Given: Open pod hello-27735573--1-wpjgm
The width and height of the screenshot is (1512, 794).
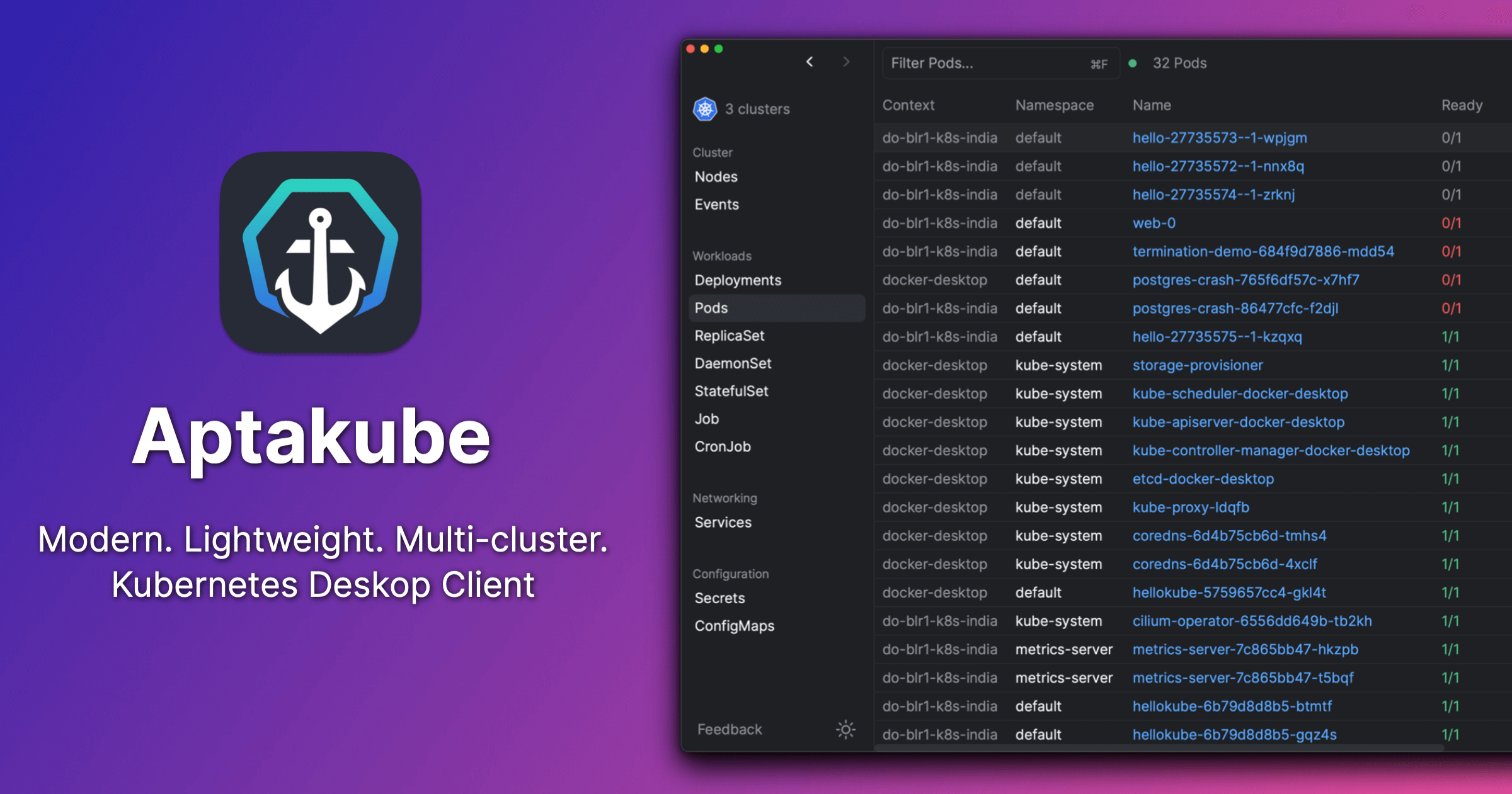Looking at the screenshot, I should tap(1220, 138).
